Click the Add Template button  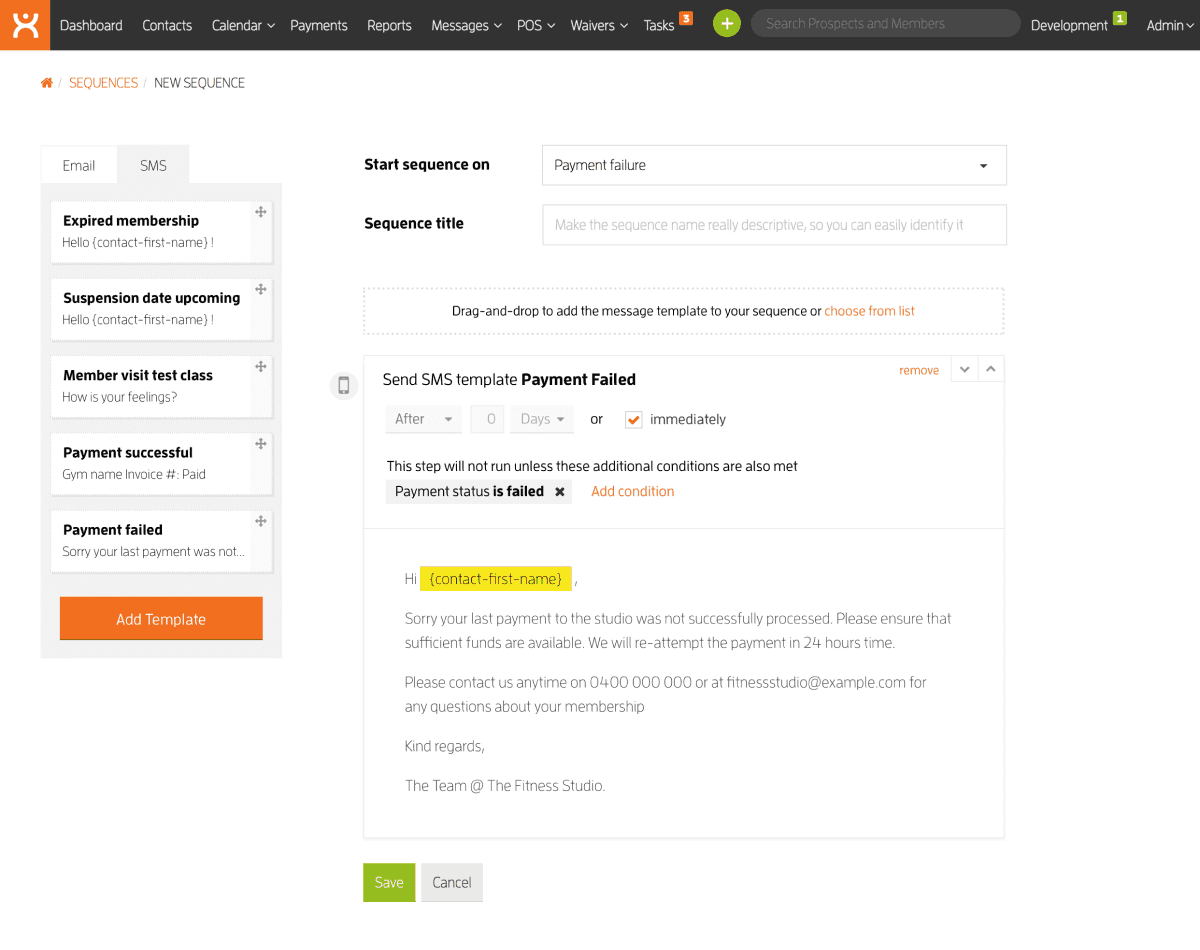coord(161,619)
